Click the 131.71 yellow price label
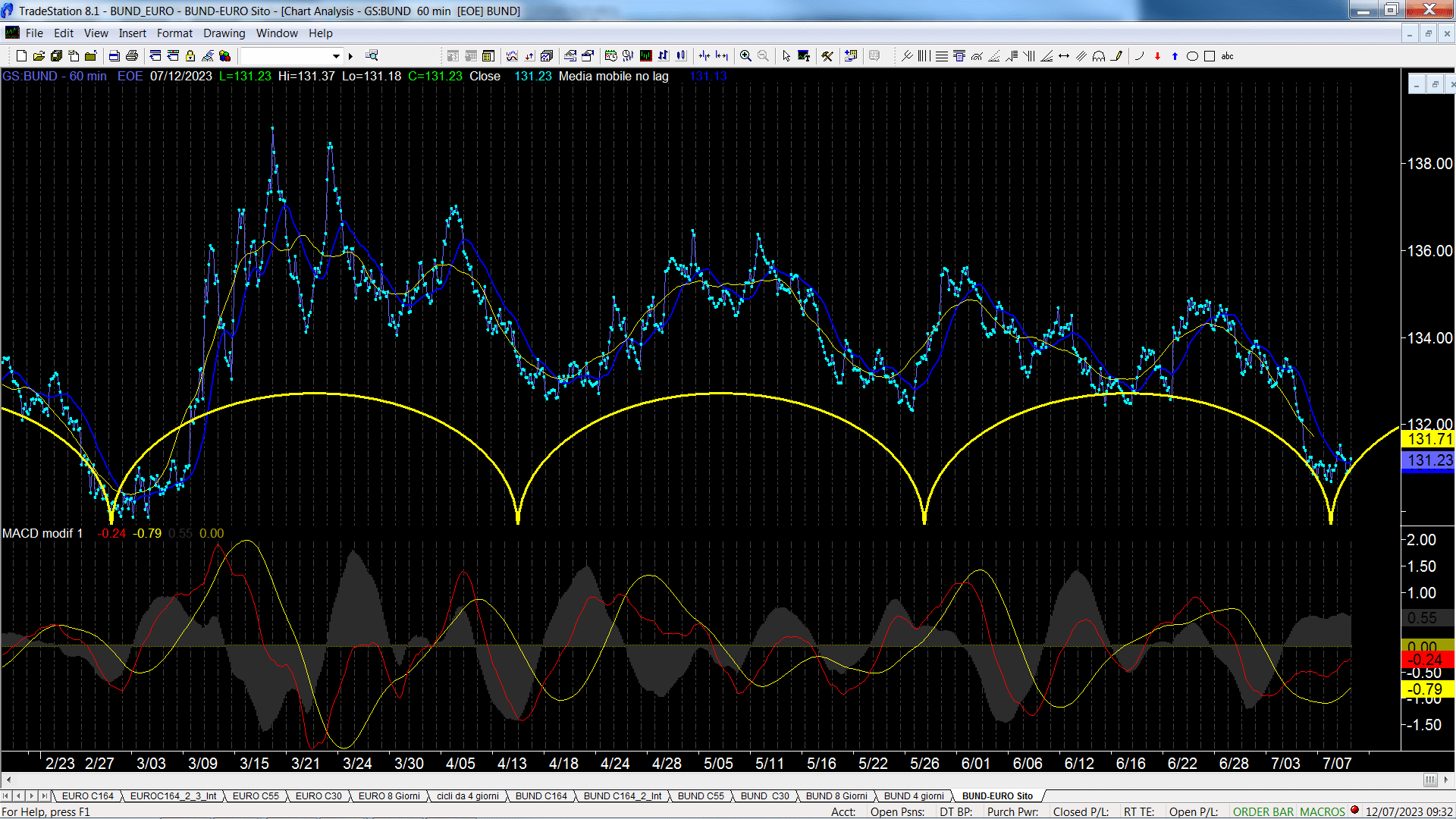This screenshot has height=819, width=1456. [1428, 439]
